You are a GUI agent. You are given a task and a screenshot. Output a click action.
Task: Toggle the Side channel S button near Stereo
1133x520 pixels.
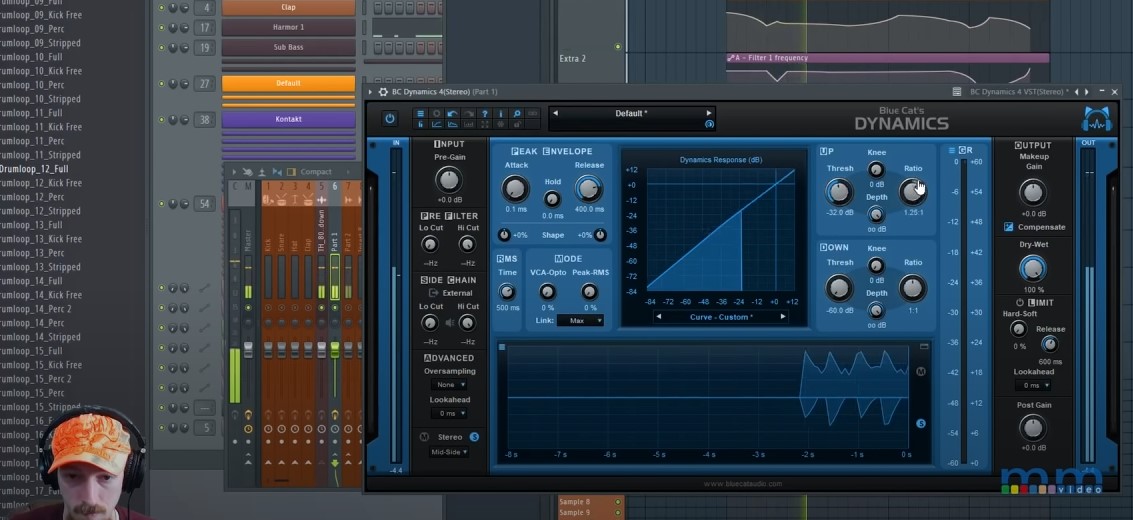(x=474, y=437)
